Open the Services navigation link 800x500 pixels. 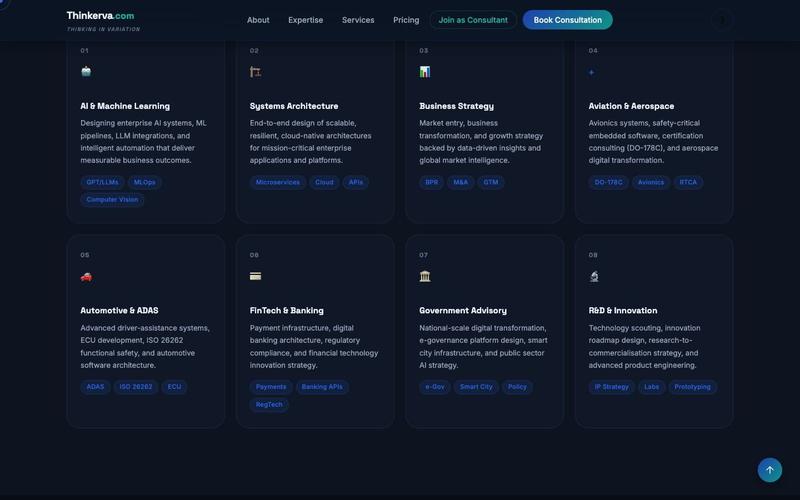(x=358, y=20)
